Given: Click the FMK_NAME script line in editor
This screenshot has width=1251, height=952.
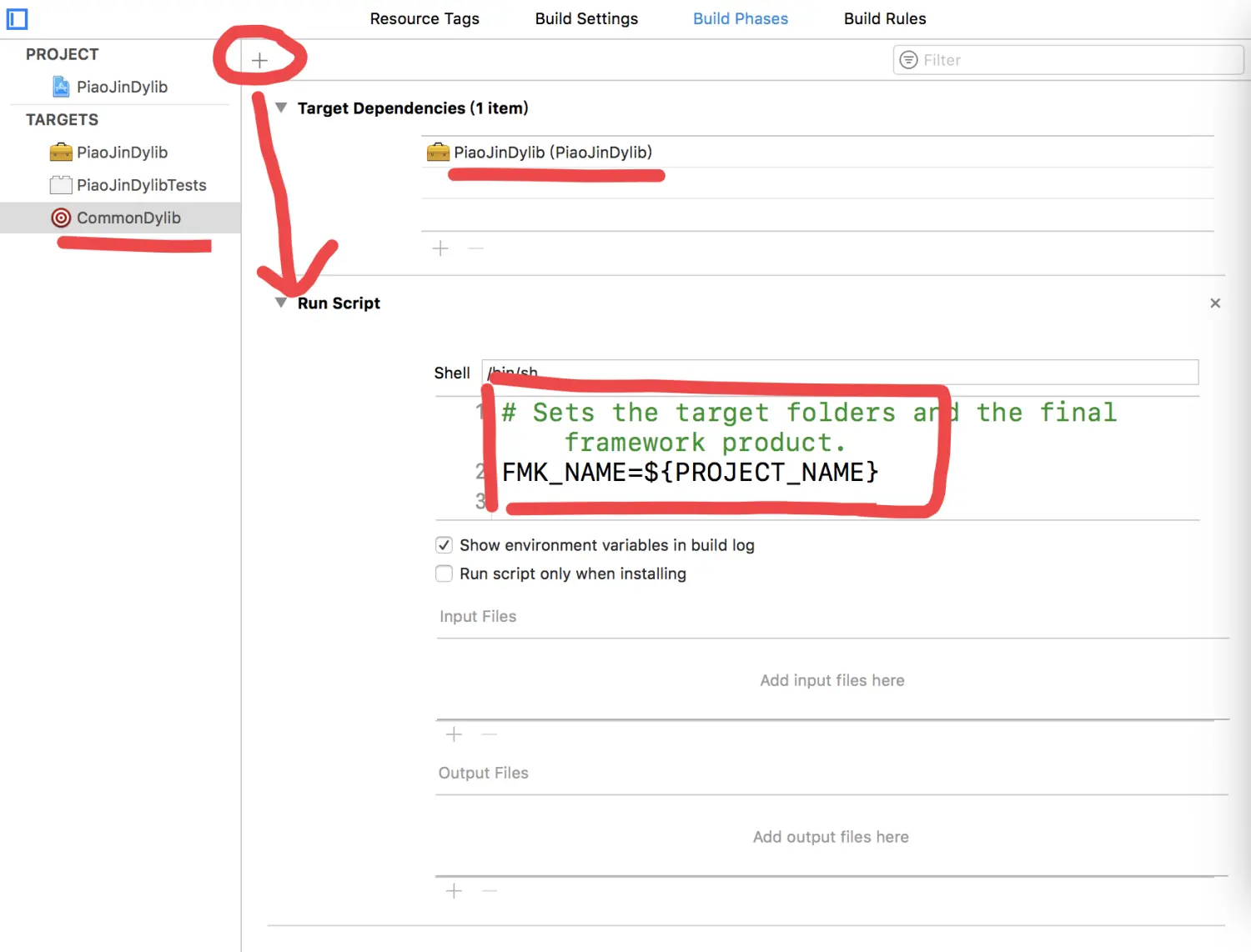Looking at the screenshot, I should (x=690, y=473).
